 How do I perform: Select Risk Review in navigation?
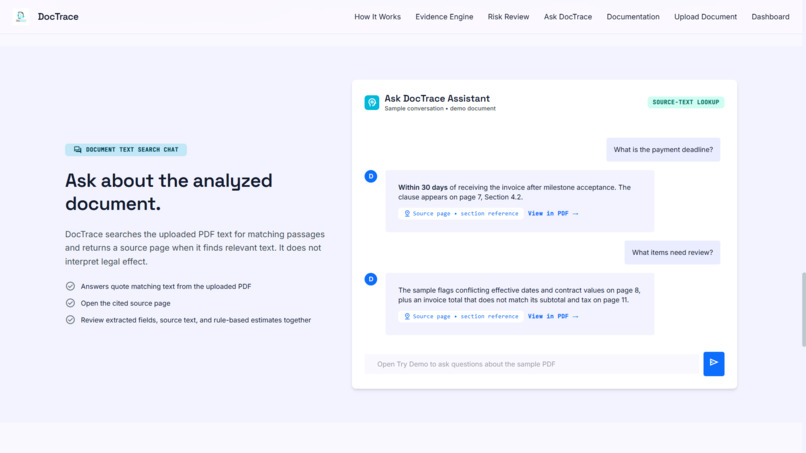(x=508, y=16)
